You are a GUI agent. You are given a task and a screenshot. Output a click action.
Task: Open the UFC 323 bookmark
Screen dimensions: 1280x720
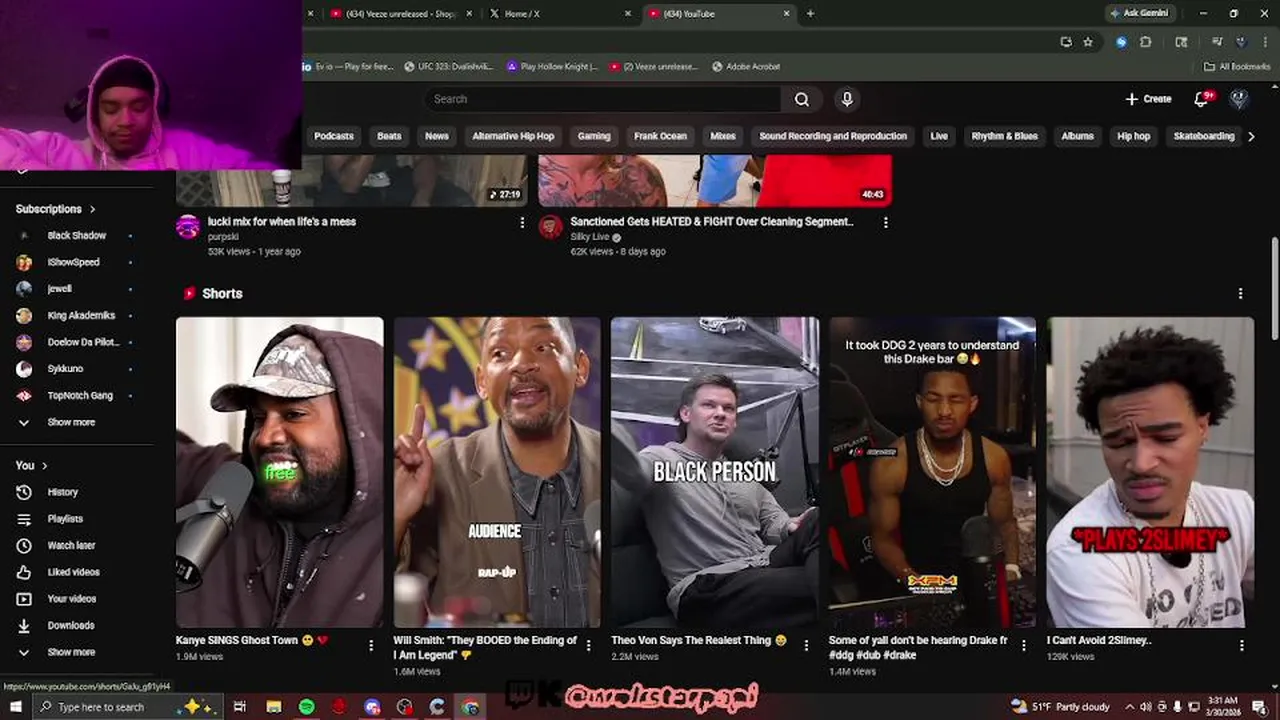448,67
